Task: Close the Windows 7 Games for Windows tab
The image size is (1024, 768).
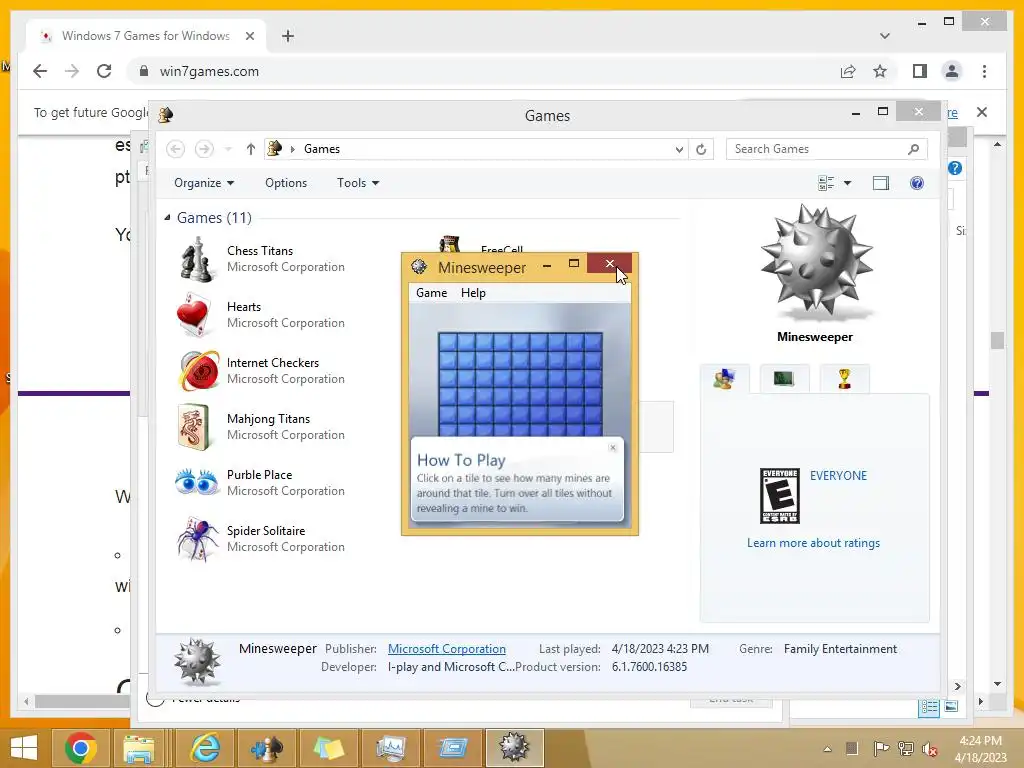Action: pos(249,36)
